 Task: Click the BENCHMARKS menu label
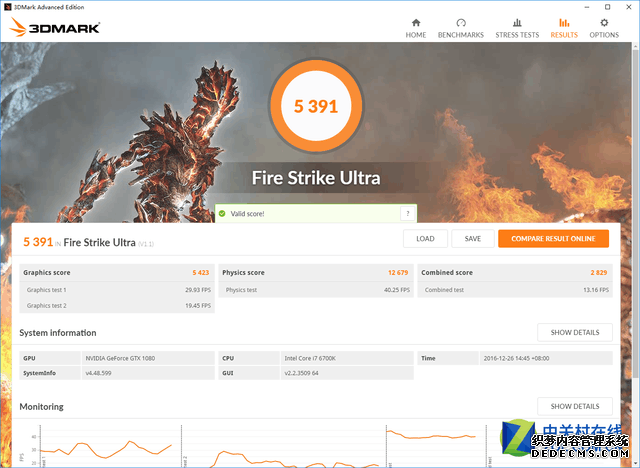461,35
